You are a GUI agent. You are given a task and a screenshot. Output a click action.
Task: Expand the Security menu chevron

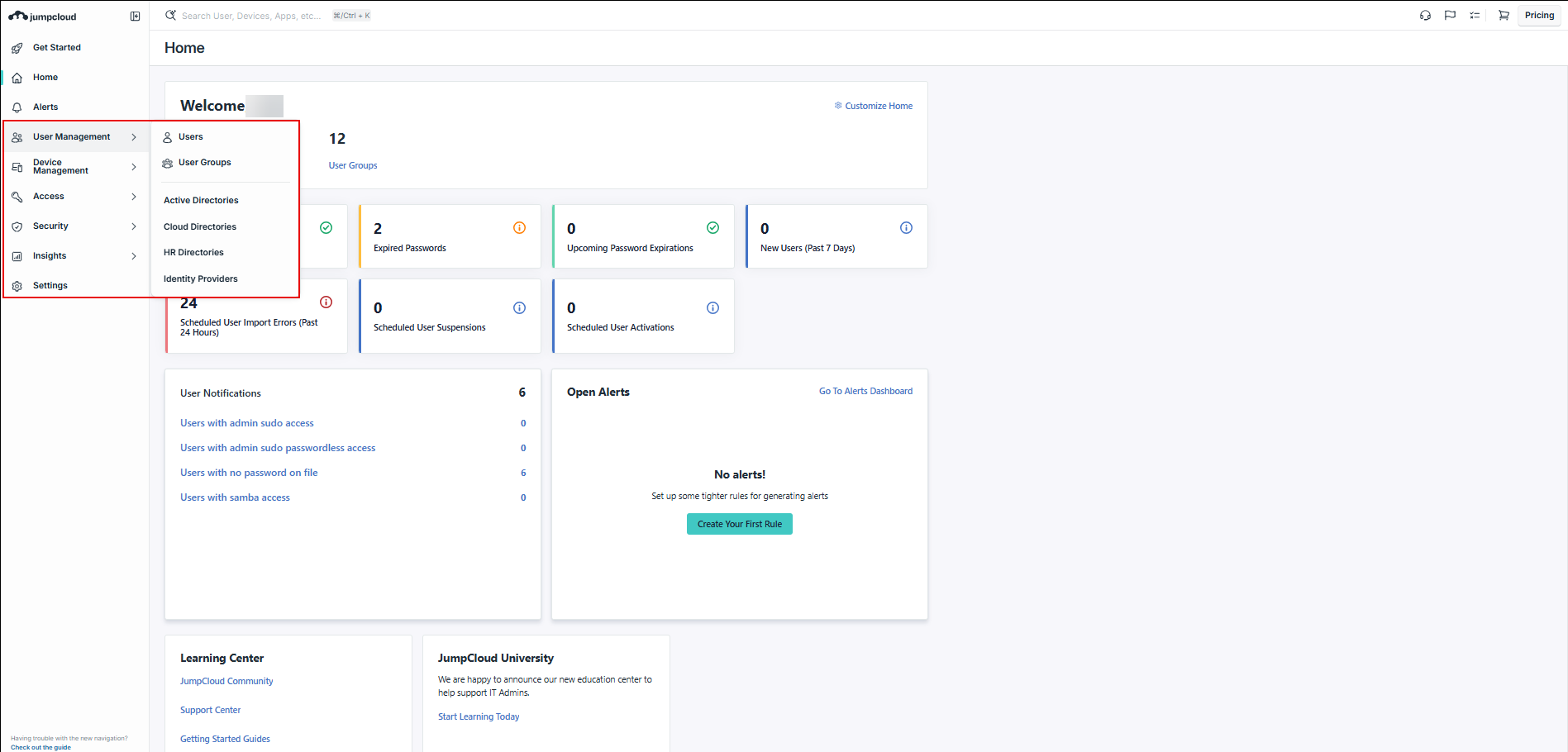134,226
